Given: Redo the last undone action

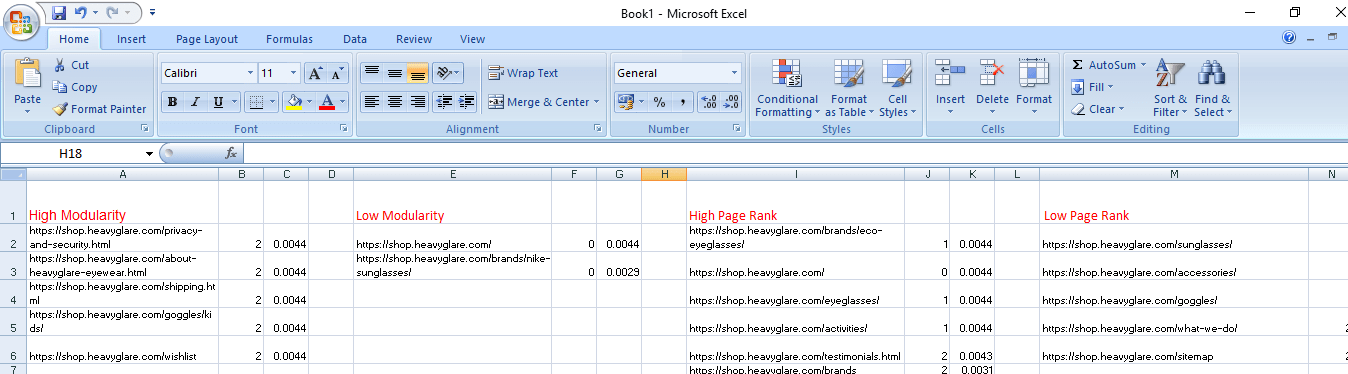Looking at the screenshot, I should 112,13.
